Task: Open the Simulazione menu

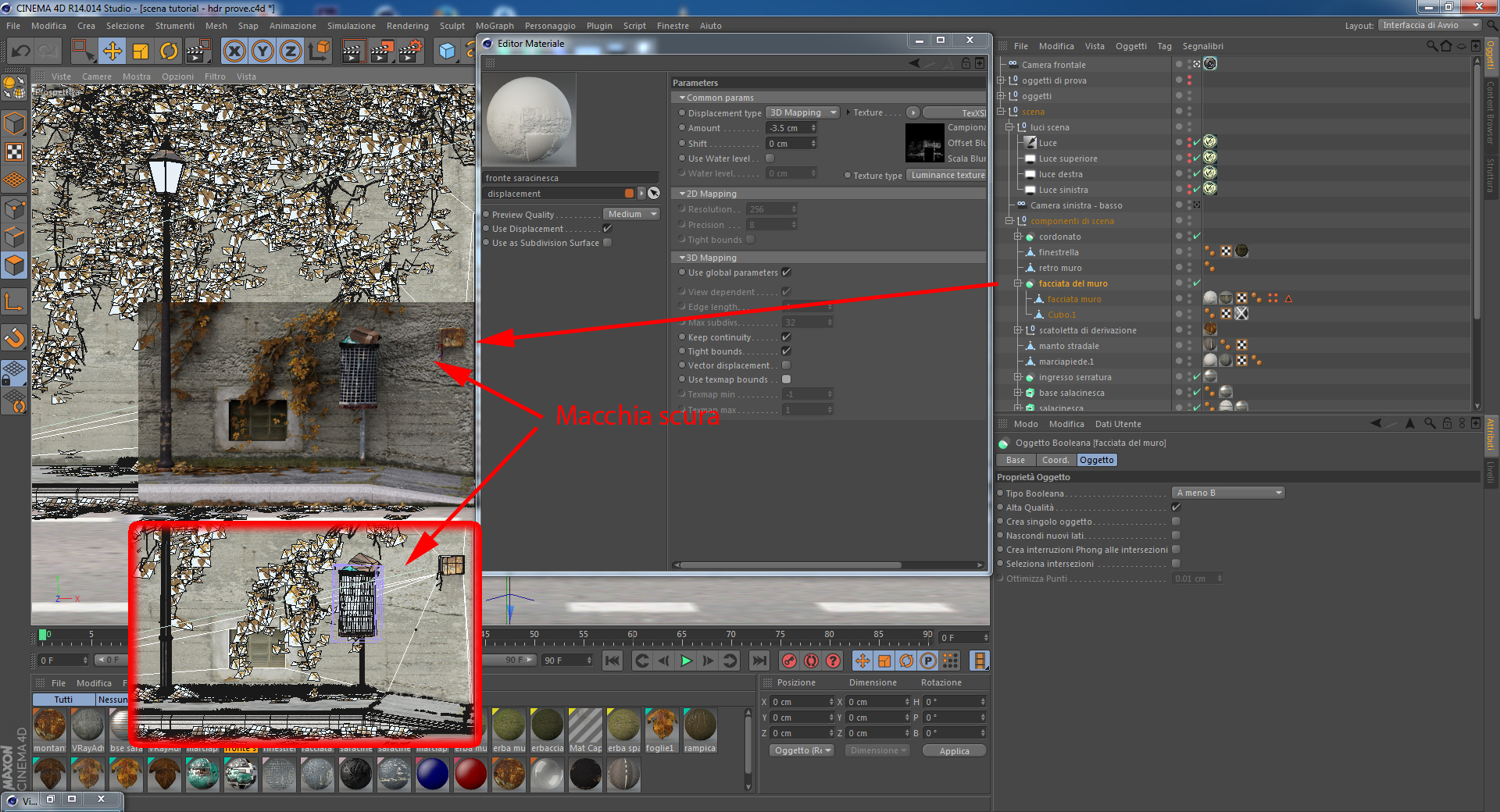Action: tap(352, 26)
